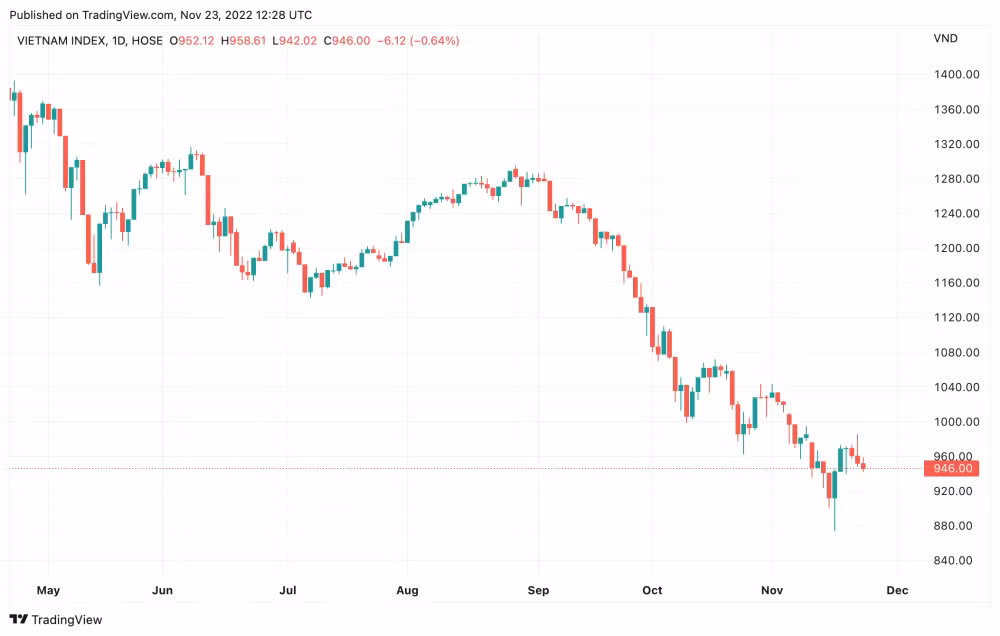Select the May label on time axis

point(48,590)
